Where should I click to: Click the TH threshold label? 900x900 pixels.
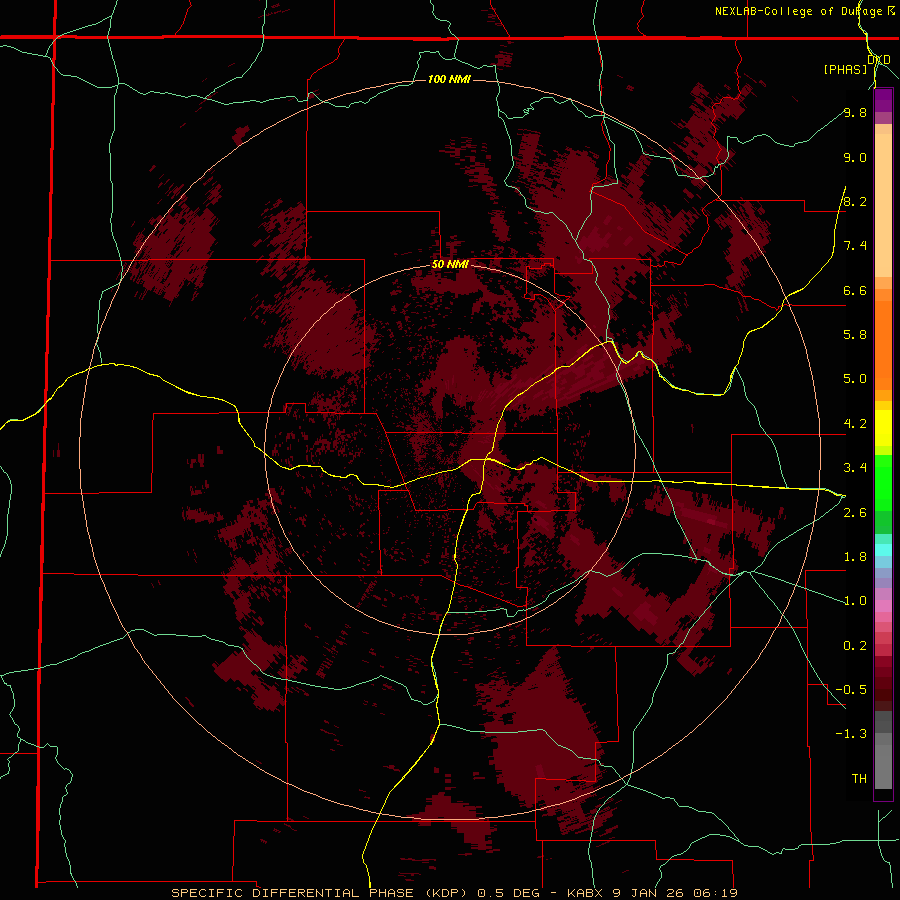[x=859, y=779]
